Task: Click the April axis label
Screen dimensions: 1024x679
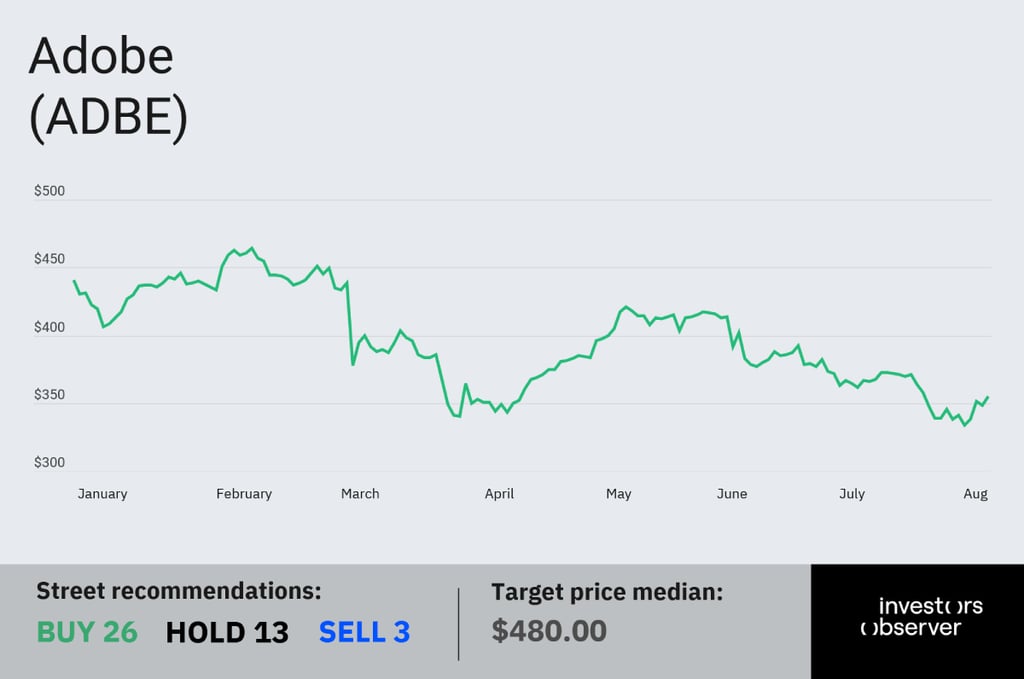Action: pyautogui.click(x=499, y=494)
